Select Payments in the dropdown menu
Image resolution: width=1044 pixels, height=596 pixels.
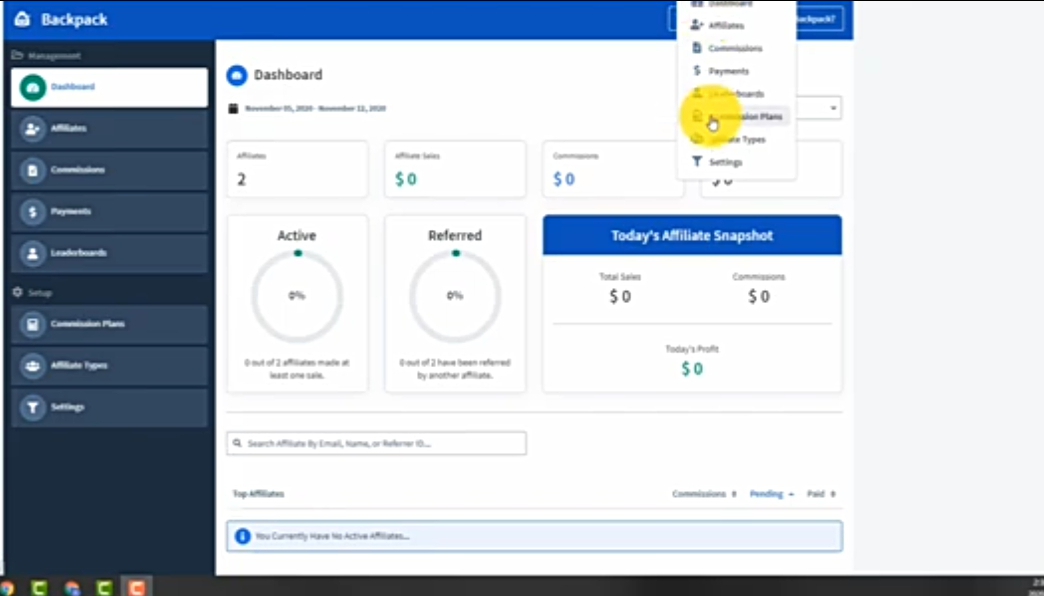point(728,71)
